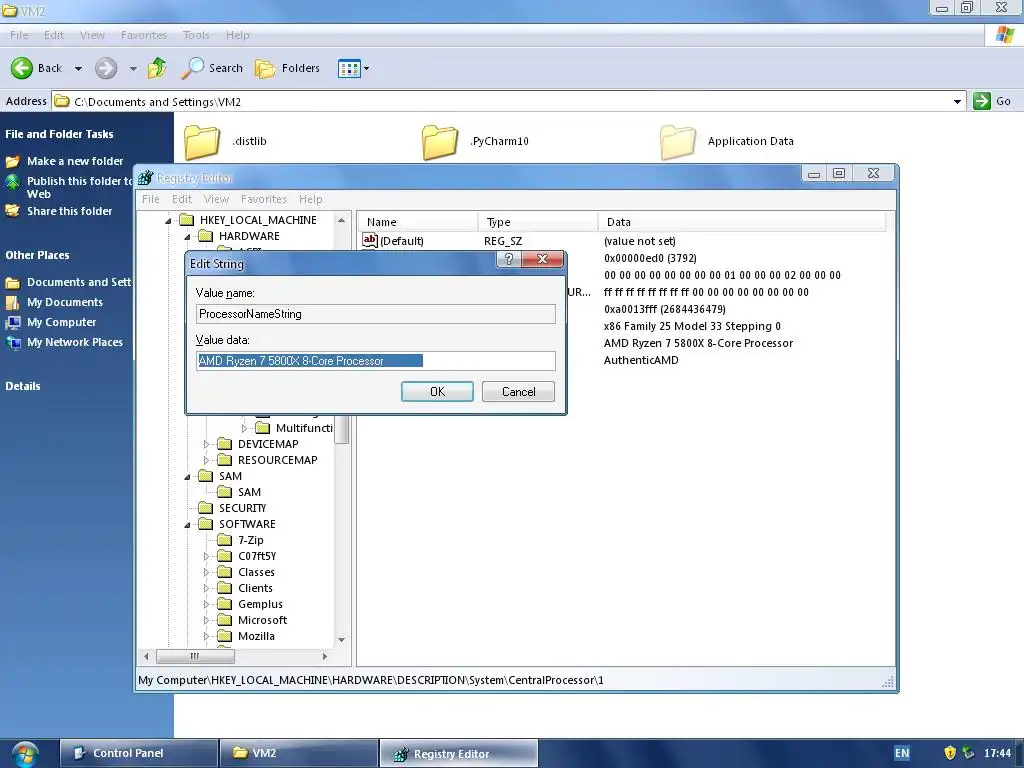The width and height of the screenshot is (1024, 768).
Task: Switch to VM2 taskbar button
Action: click(x=299, y=753)
